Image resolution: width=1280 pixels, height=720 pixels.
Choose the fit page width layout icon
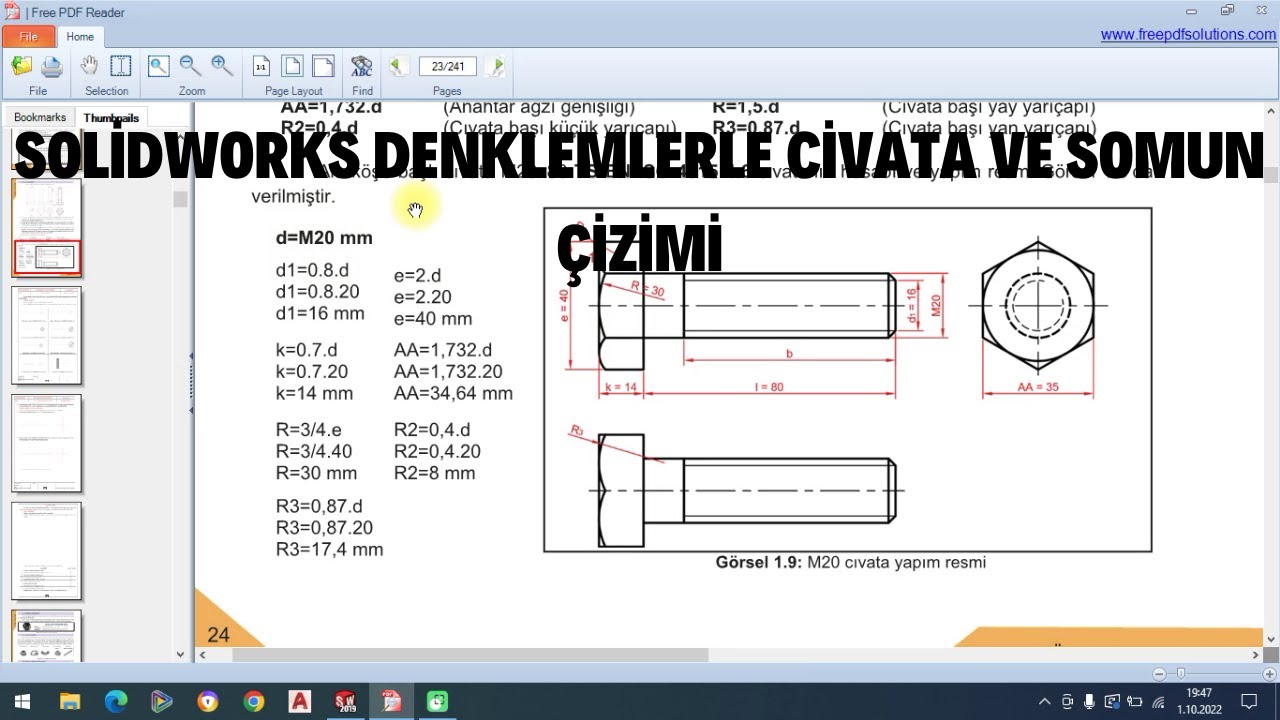coord(323,67)
